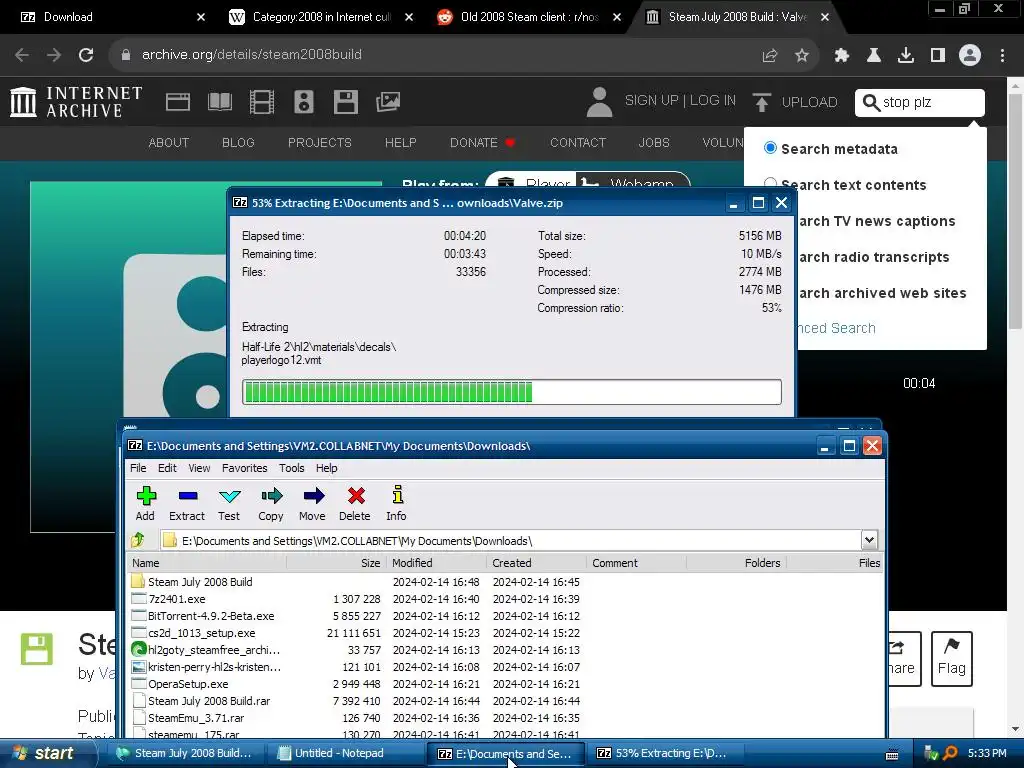Open the browser downloads icon
This screenshot has height=768, width=1024.
(906, 56)
